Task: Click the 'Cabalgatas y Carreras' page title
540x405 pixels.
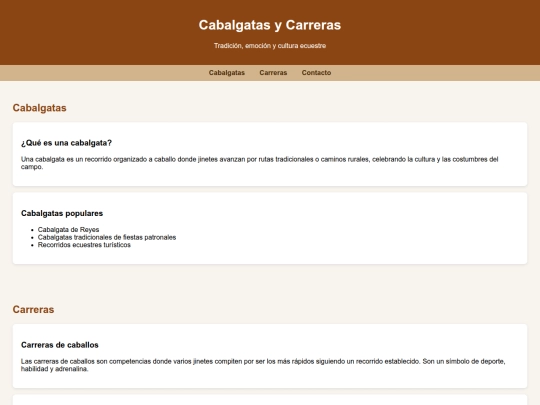Action: point(270,25)
